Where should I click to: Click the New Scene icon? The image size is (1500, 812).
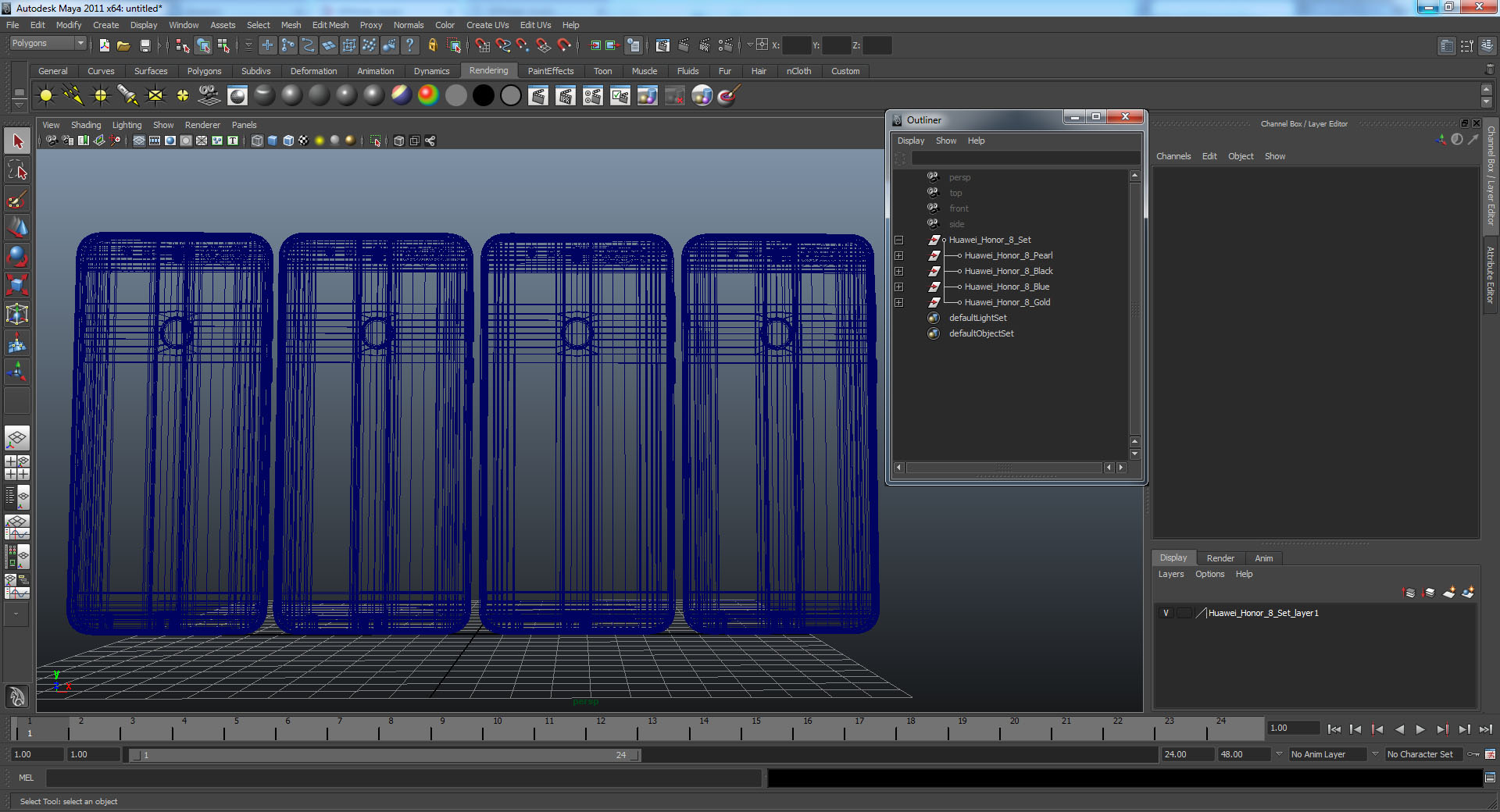click(x=104, y=45)
